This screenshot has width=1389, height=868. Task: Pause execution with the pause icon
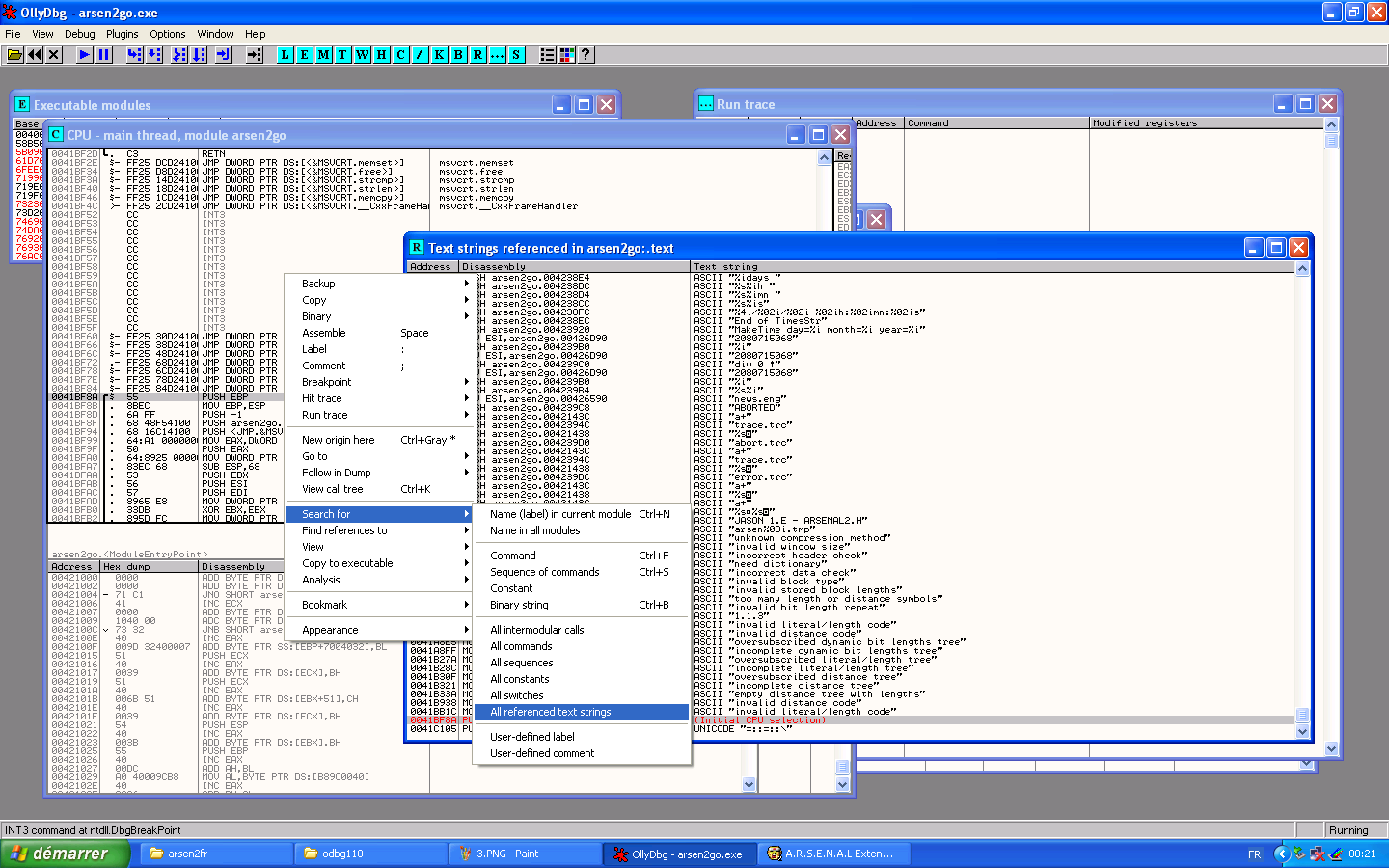point(104,55)
